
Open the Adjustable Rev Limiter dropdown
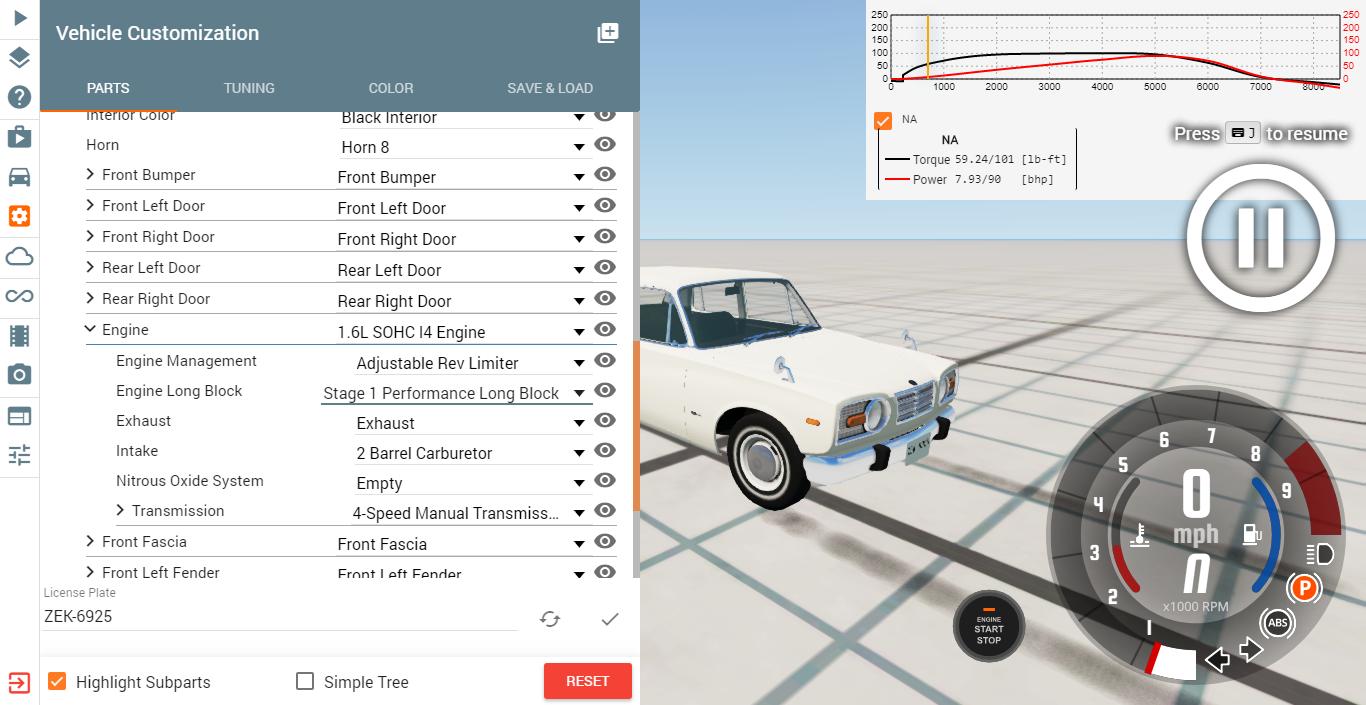(471, 363)
